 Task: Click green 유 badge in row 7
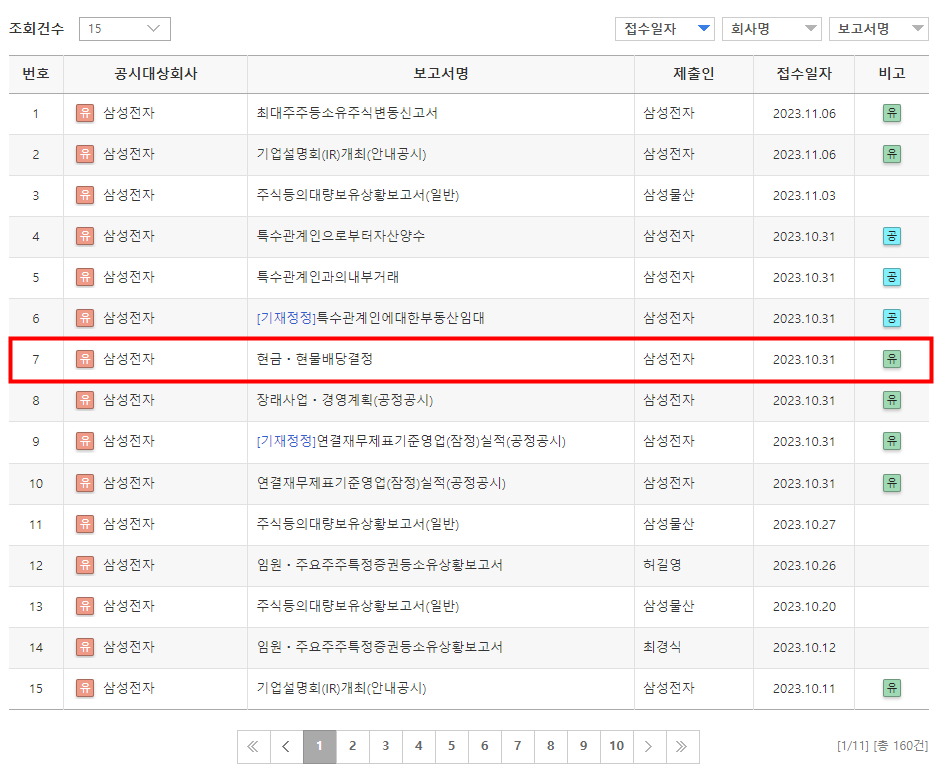(892, 359)
